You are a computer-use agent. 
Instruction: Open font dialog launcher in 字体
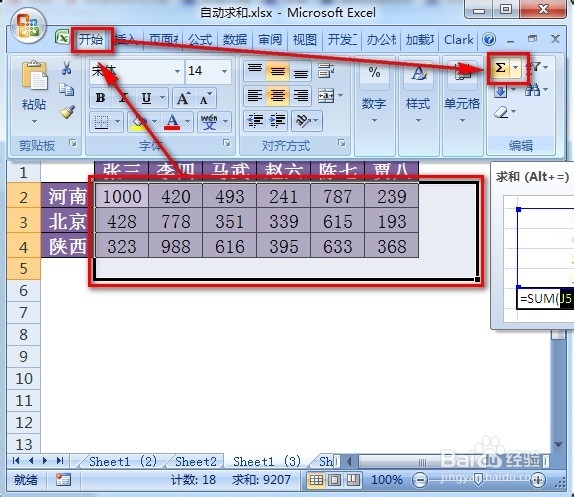pos(227,143)
